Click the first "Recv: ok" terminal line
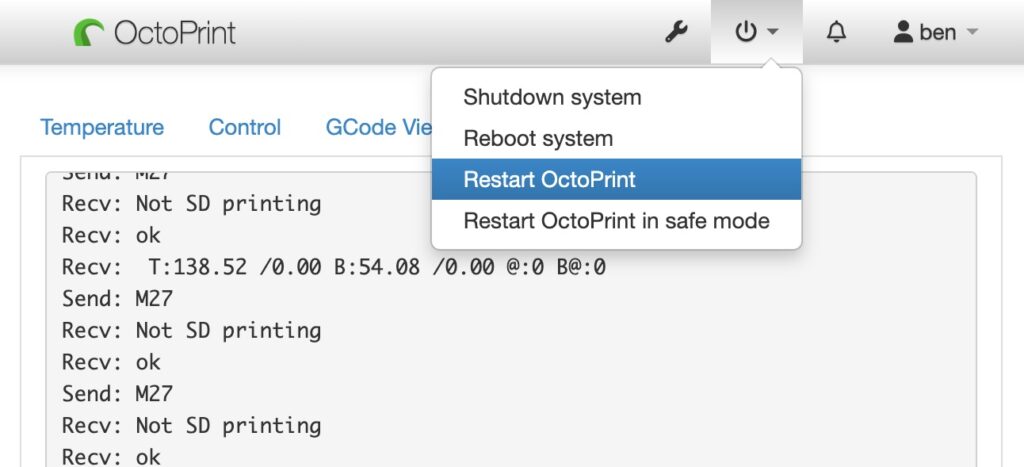The image size is (1024, 467). pos(111,236)
